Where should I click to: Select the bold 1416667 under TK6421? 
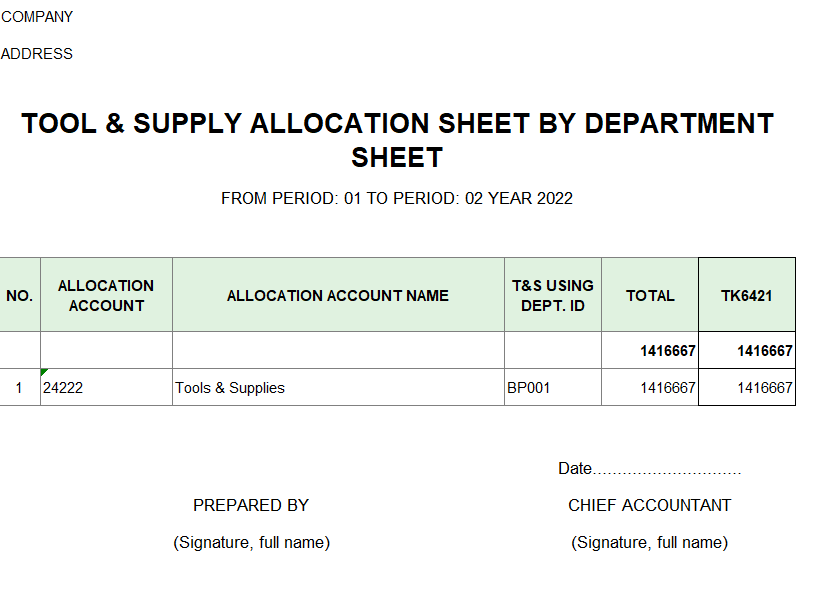765,351
